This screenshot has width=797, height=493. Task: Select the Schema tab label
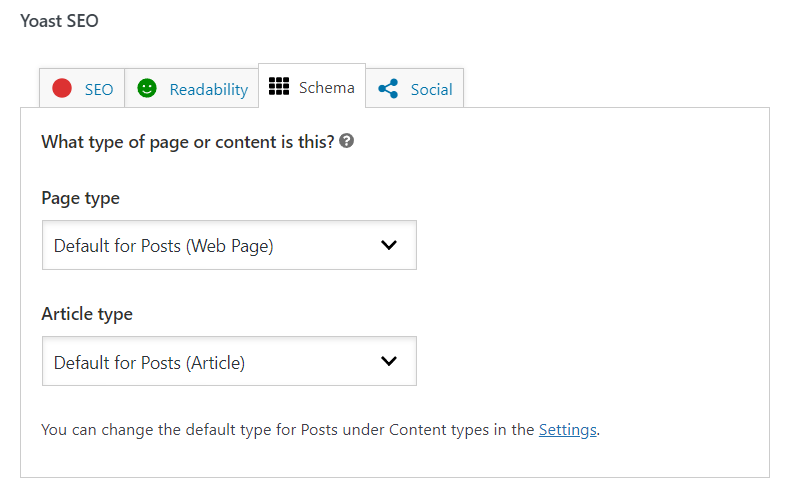pyautogui.click(x=326, y=87)
